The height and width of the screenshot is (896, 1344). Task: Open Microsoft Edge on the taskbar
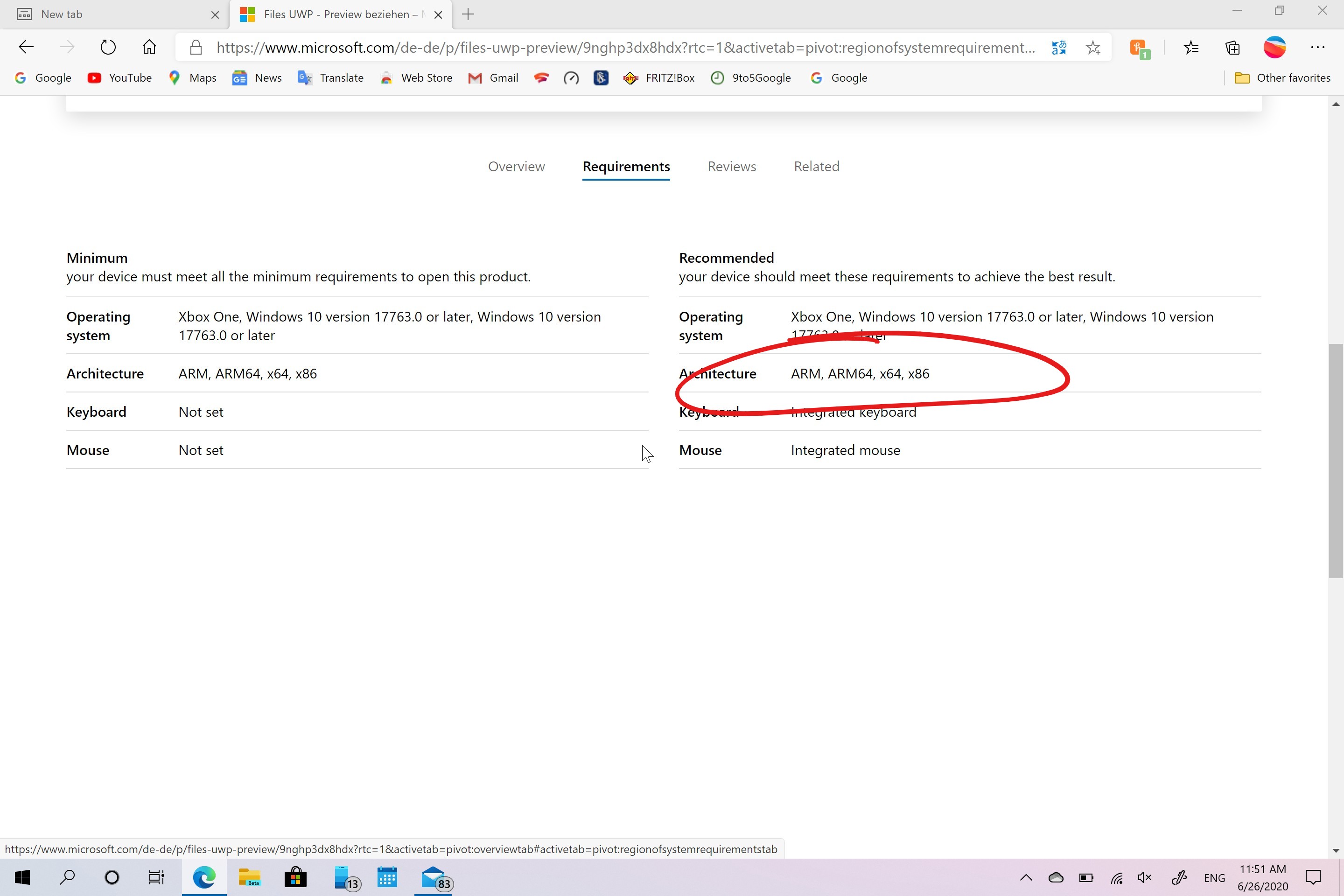204,877
